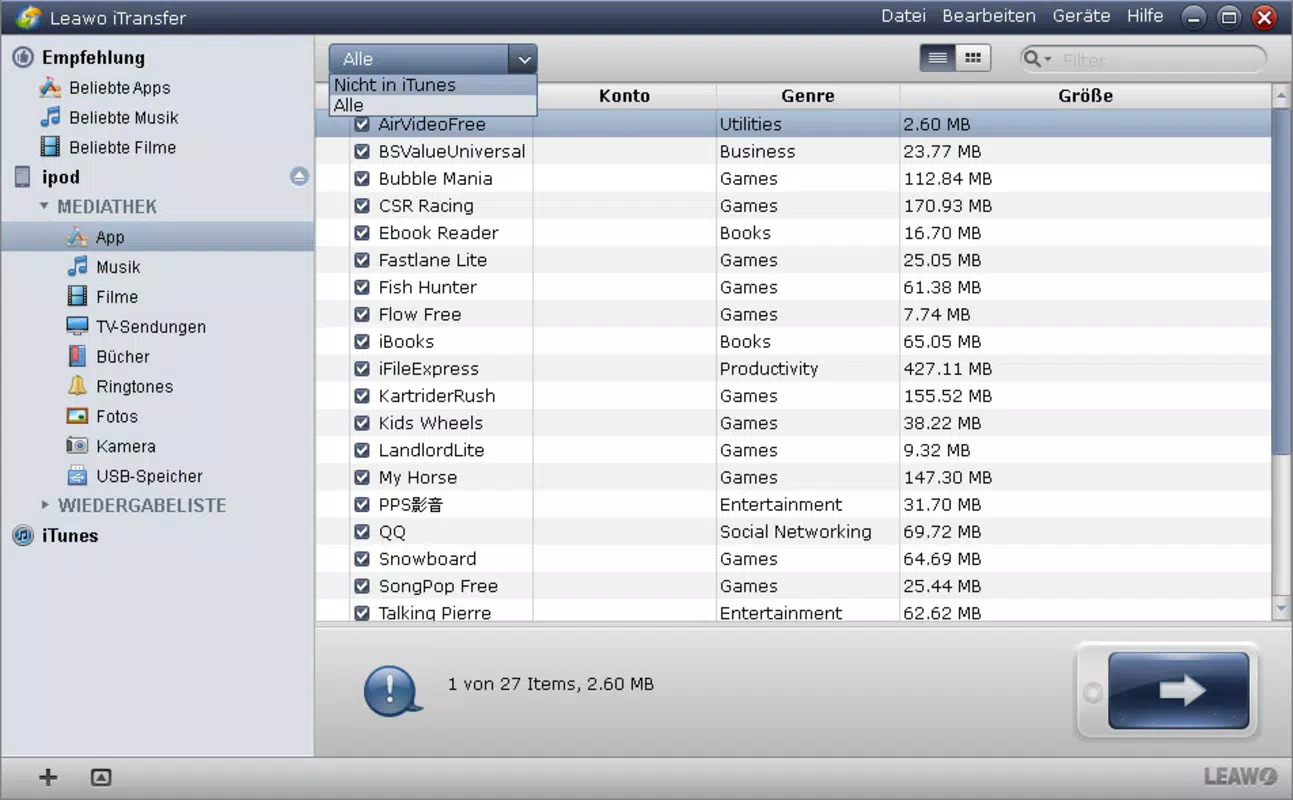
Task: Uncheck the Bubble Mania checkbox
Action: pyautogui.click(x=362, y=179)
